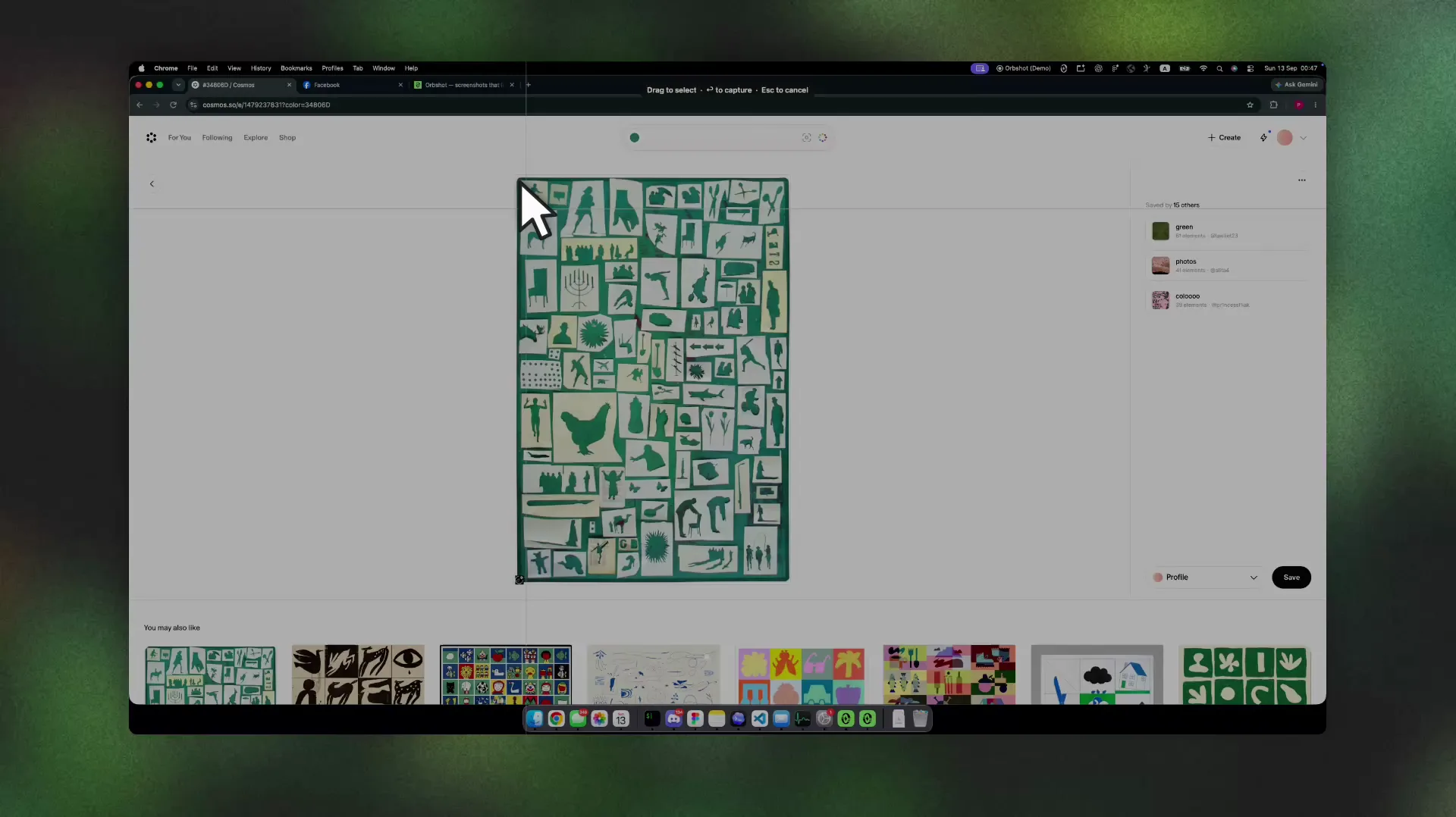The image size is (1456, 817).
Task: Open the Shop link
Action: tap(287, 138)
